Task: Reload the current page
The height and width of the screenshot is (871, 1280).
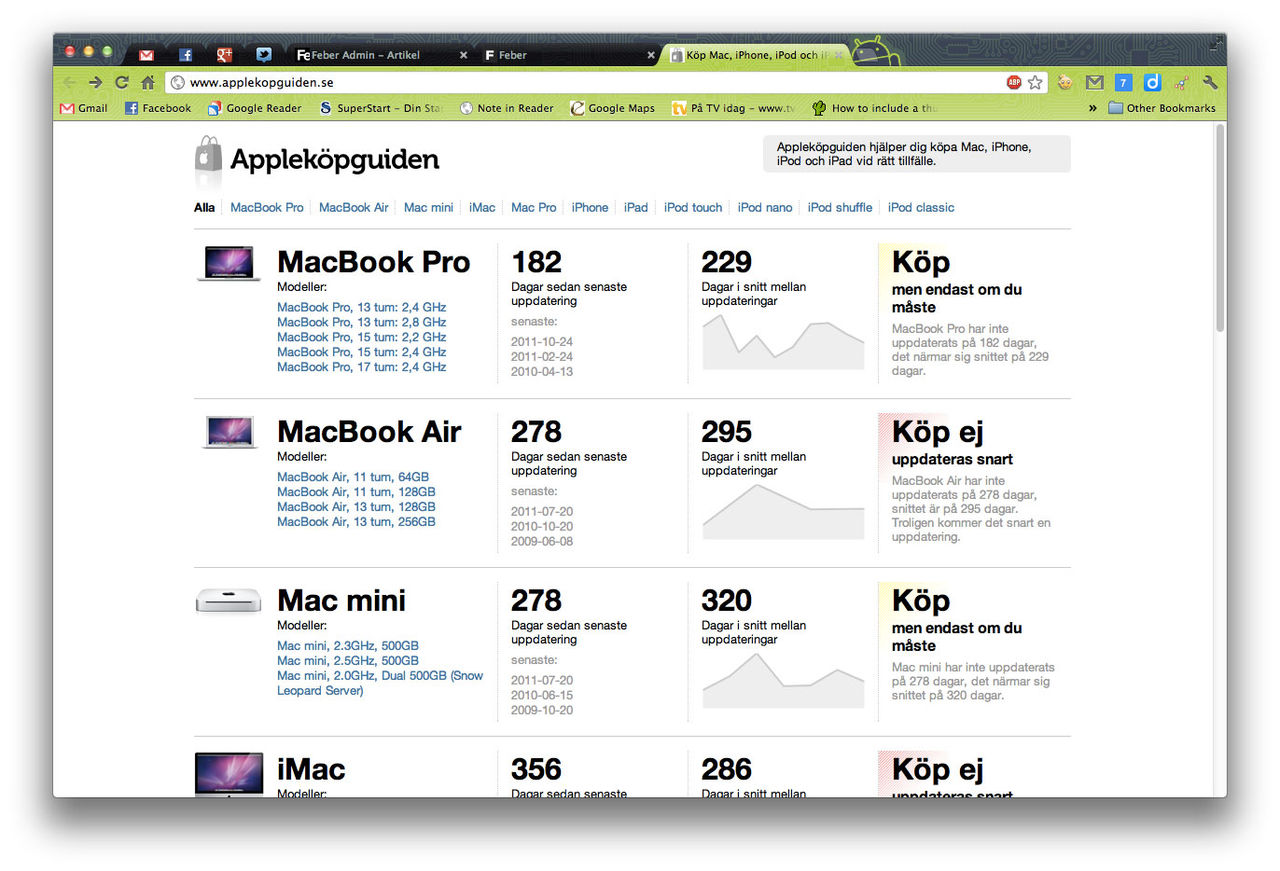Action: pyautogui.click(x=122, y=82)
